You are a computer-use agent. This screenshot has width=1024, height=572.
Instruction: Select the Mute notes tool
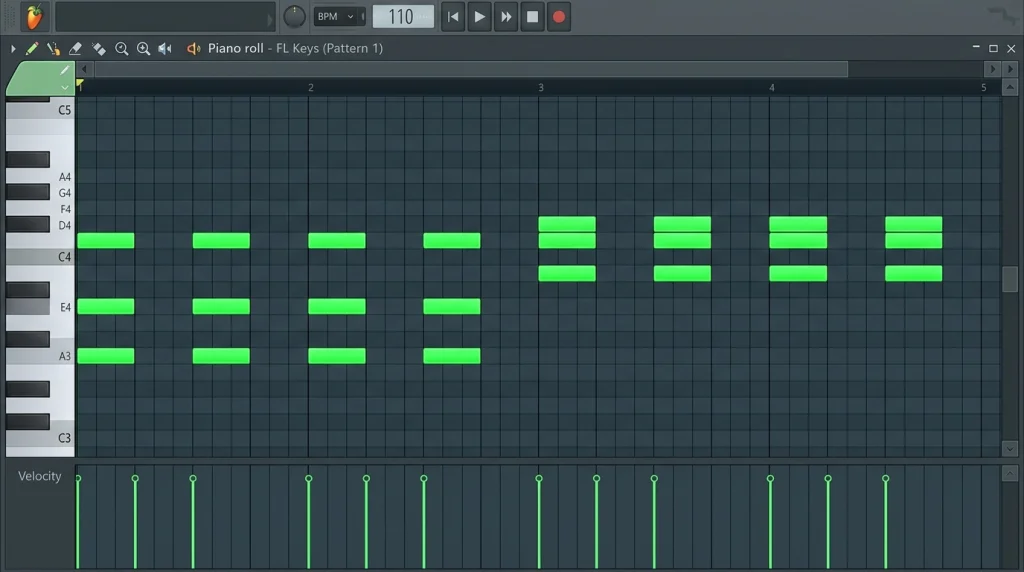click(99, 48)
